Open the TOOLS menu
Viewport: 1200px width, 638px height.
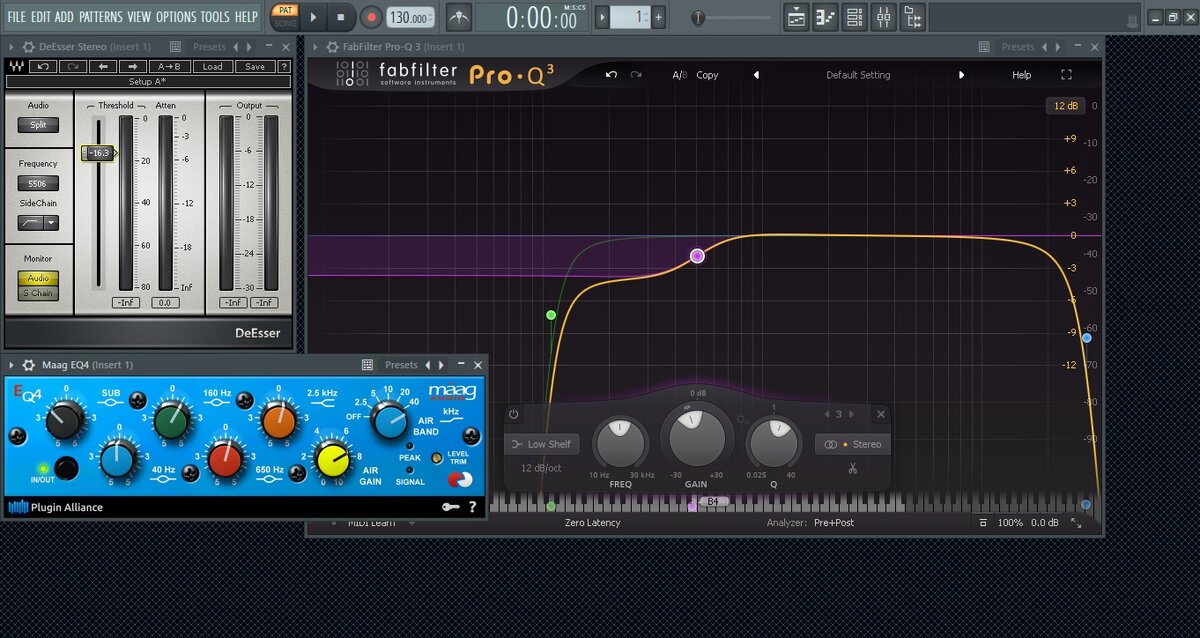[215, 17]
